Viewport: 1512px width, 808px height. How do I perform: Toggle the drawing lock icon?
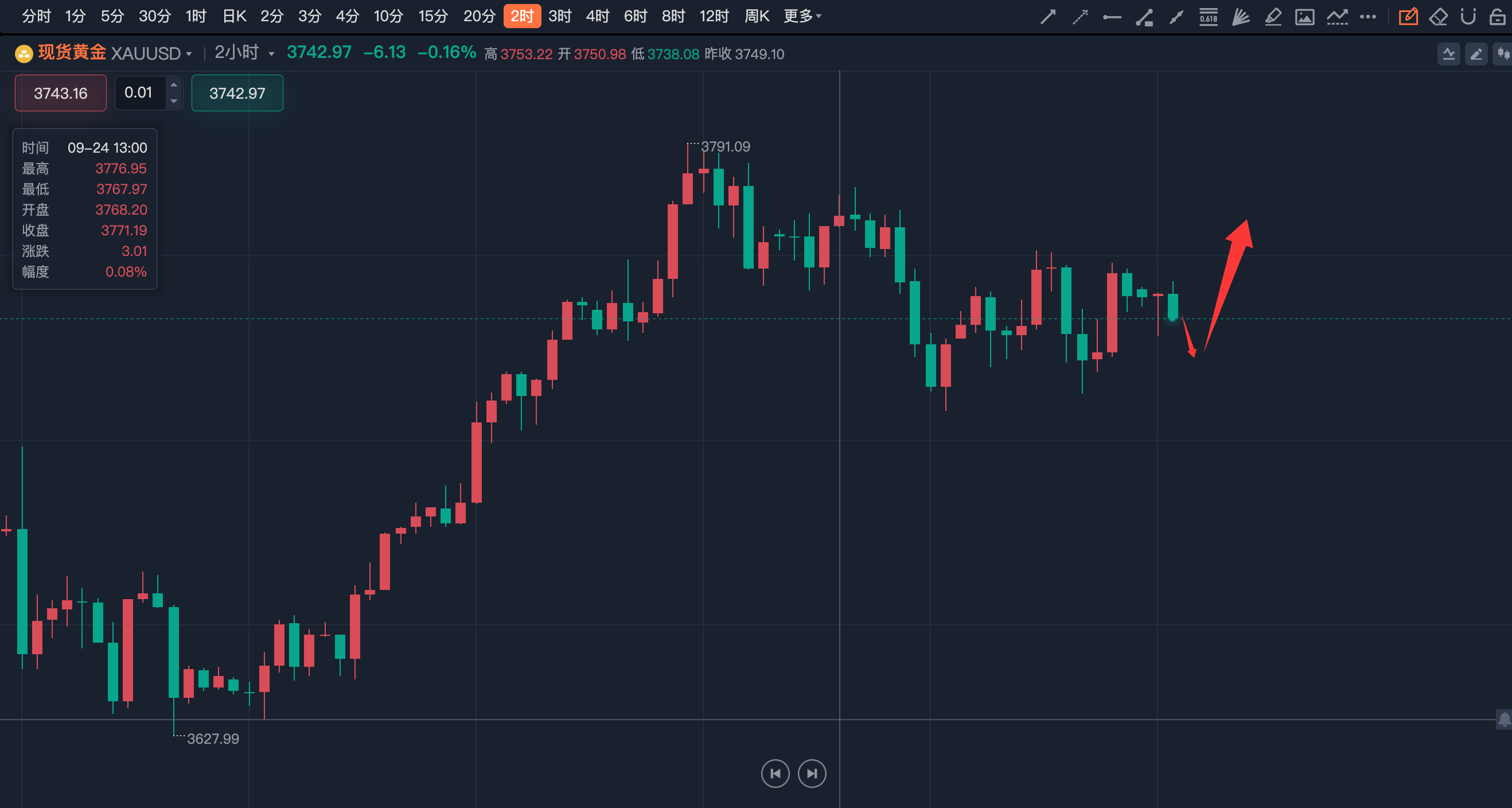1497,17
